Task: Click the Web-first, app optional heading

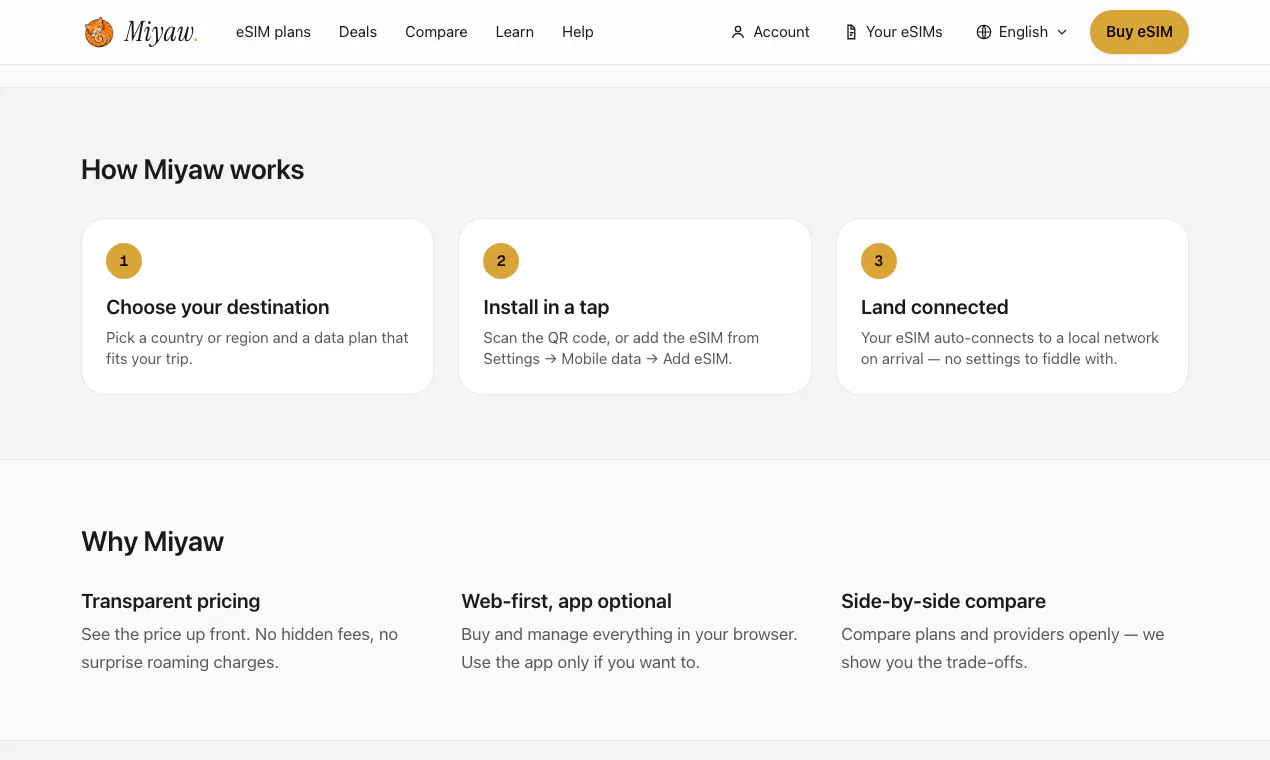Action: pos(566,601)
